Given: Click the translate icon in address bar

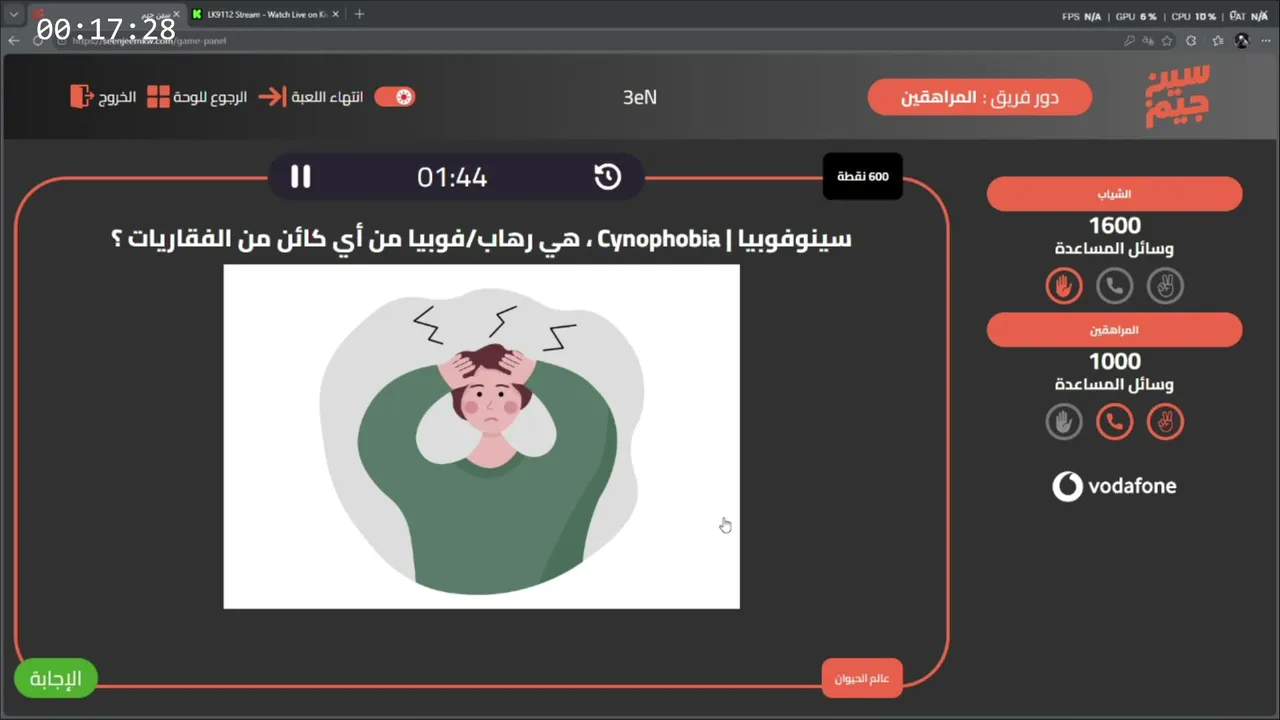Looking at the screenshot, I should click(1148, 40).
